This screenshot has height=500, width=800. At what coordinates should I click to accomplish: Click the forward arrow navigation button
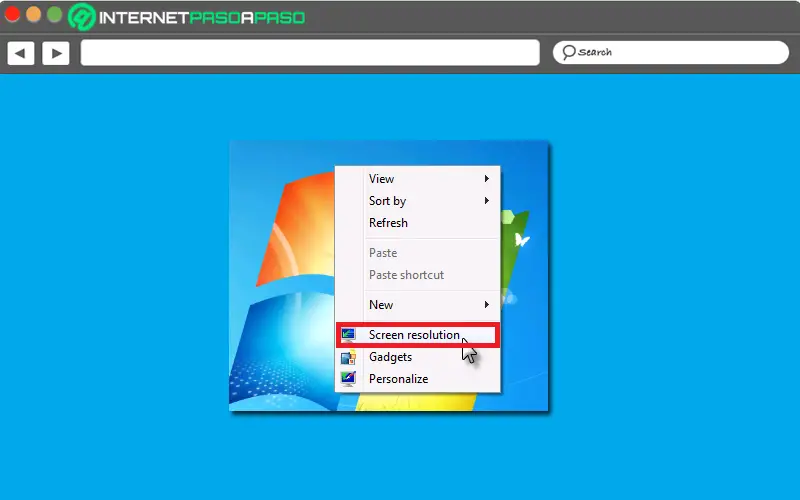(x=56, y=53)
